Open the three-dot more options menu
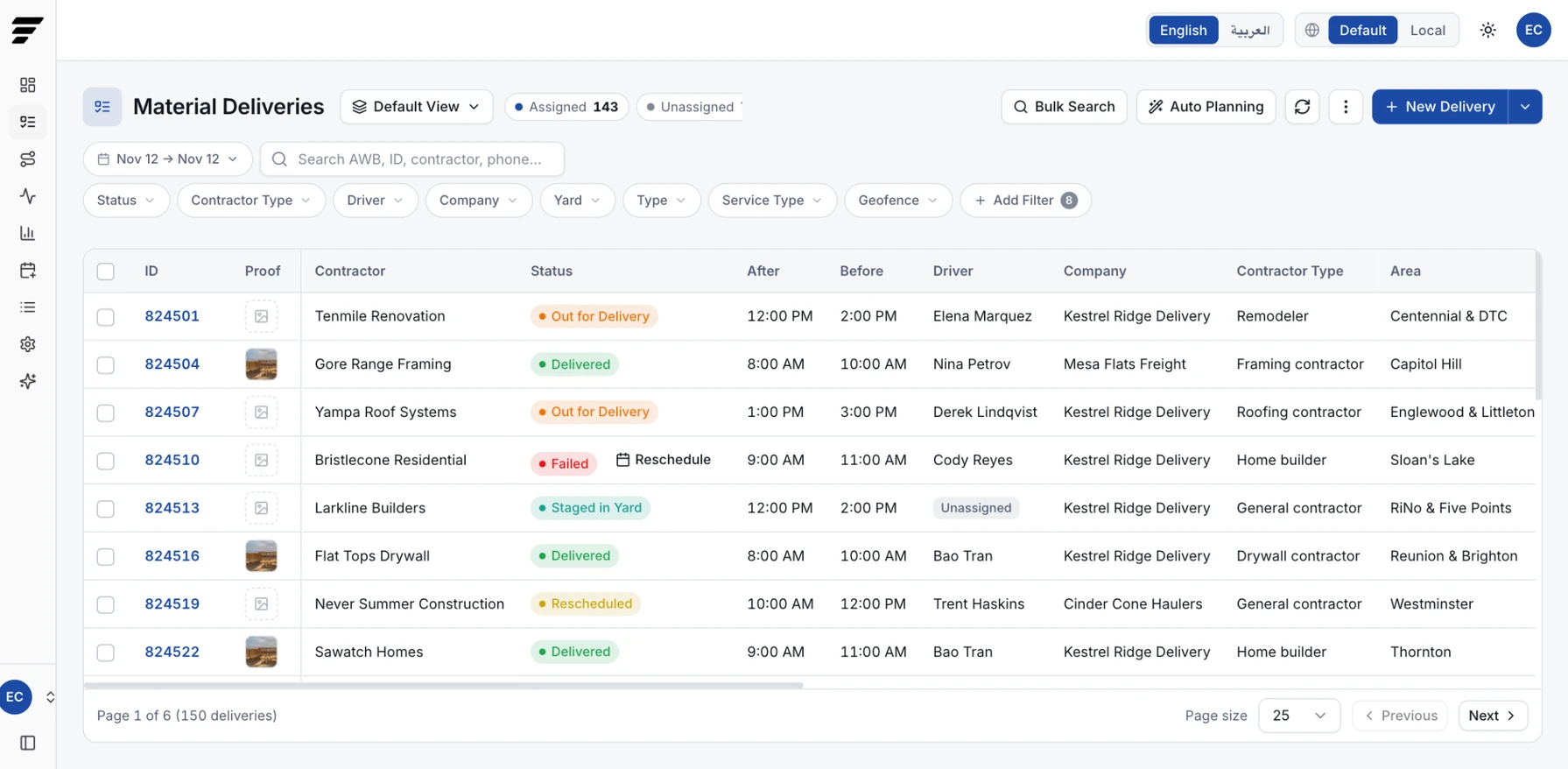The width and height of the screenshot is (1568, 769). tap(1346, 107)
